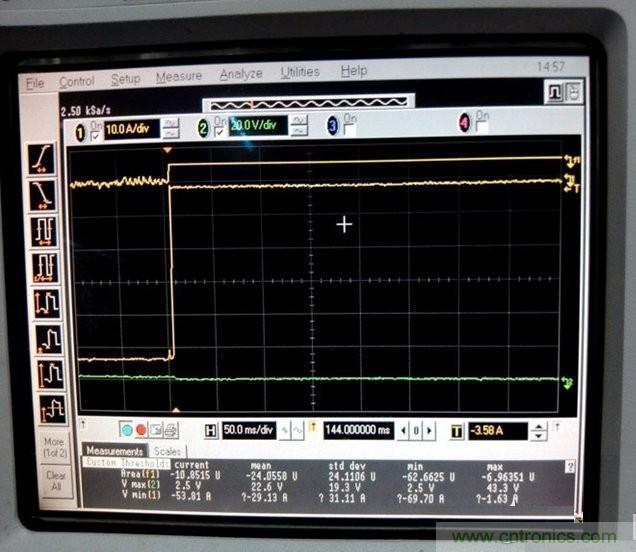Screen dimensions: 636x552
Task: Adjust channel 1 10.0 A/div scale arrows
Action: click(170, 127)
